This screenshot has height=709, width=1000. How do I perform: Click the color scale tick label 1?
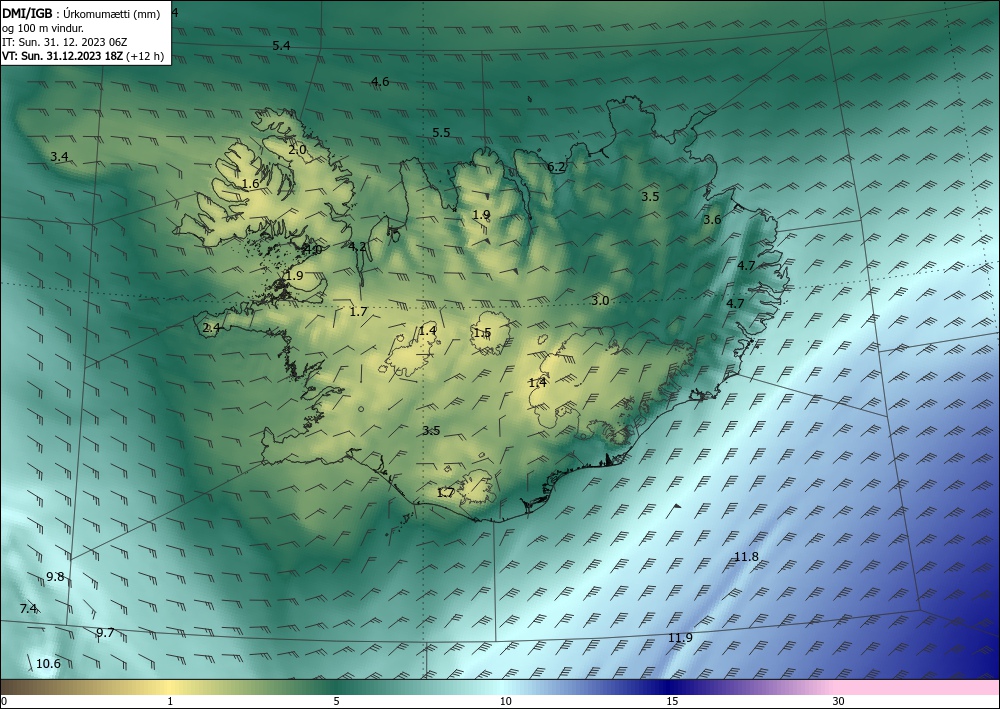pos(170,701)
